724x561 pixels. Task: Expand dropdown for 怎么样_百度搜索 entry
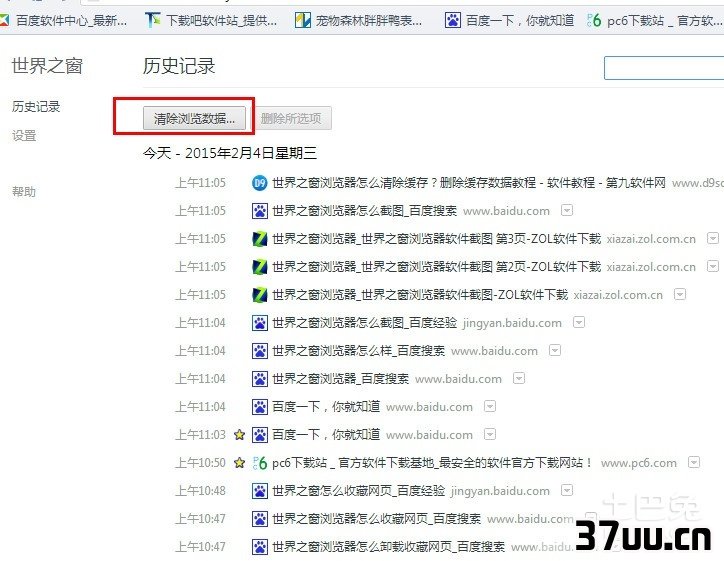click(x=555, y=350)
